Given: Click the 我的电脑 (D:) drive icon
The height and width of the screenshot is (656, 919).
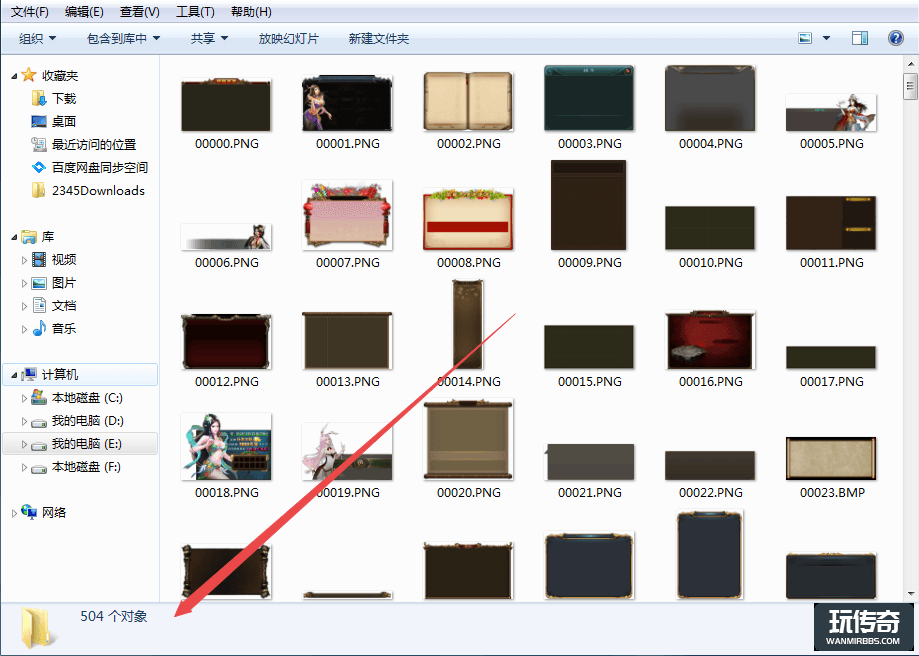Looking at the screenshot, I should (39, 422).
